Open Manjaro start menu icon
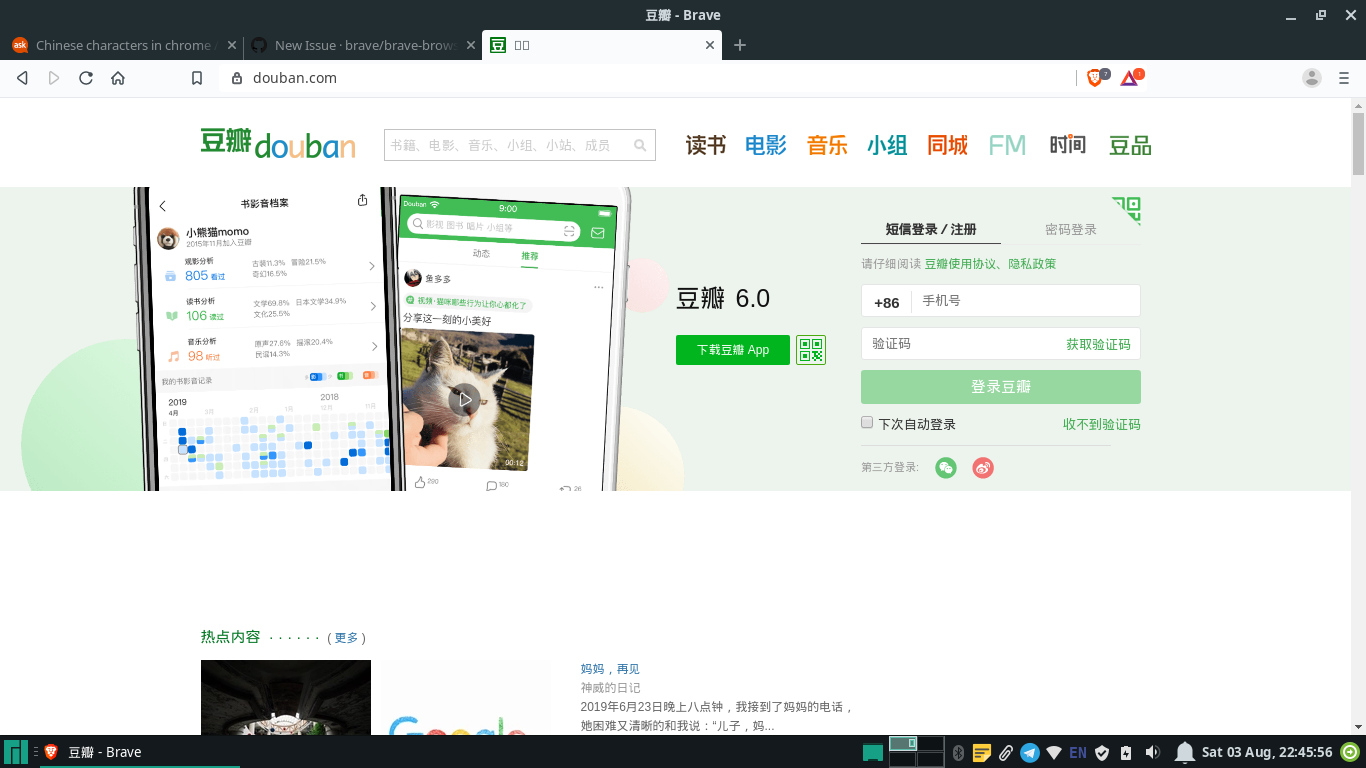Image resolution: width=1366 pixels, height=768 pixels. [x=16, y=752]
